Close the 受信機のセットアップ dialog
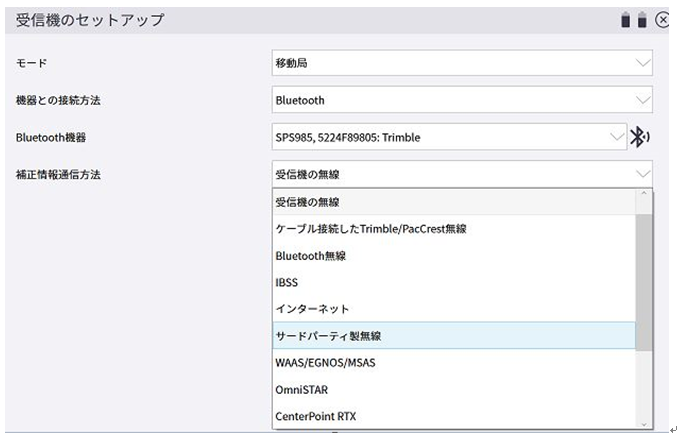The width and height of the screenshot is (680, 442). click(662, 20)
